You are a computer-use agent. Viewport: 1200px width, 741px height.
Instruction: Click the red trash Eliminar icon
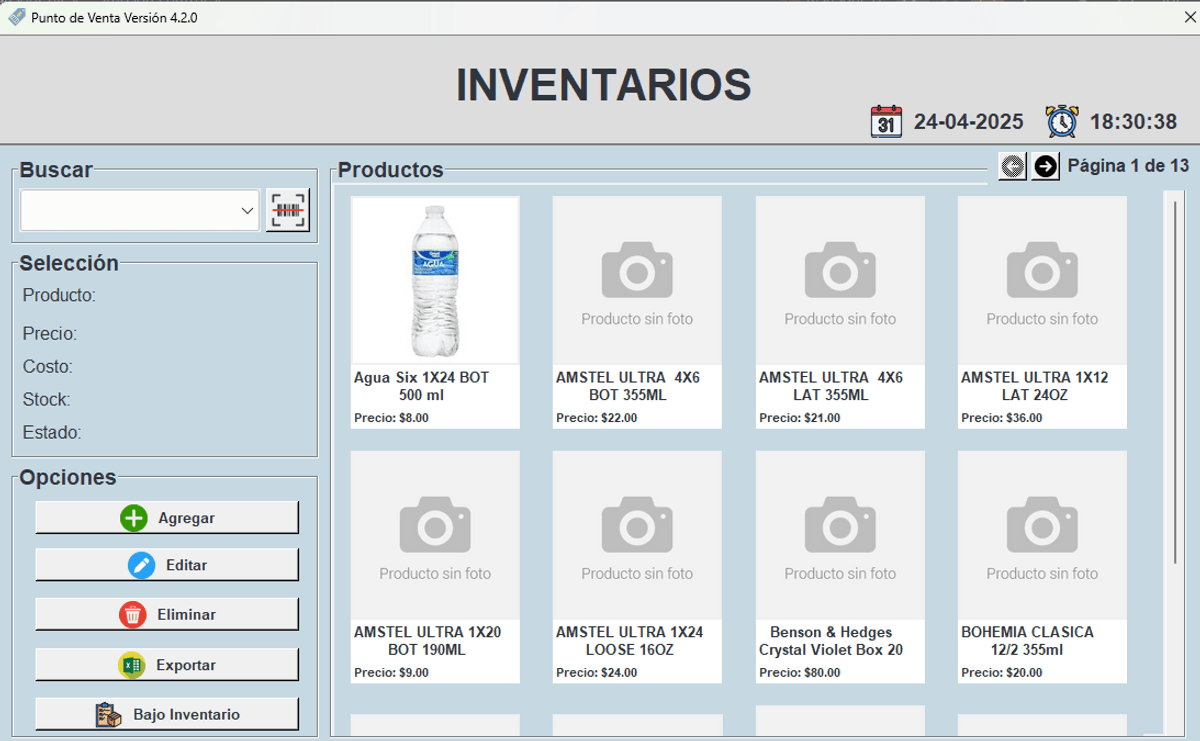(133, 614)
